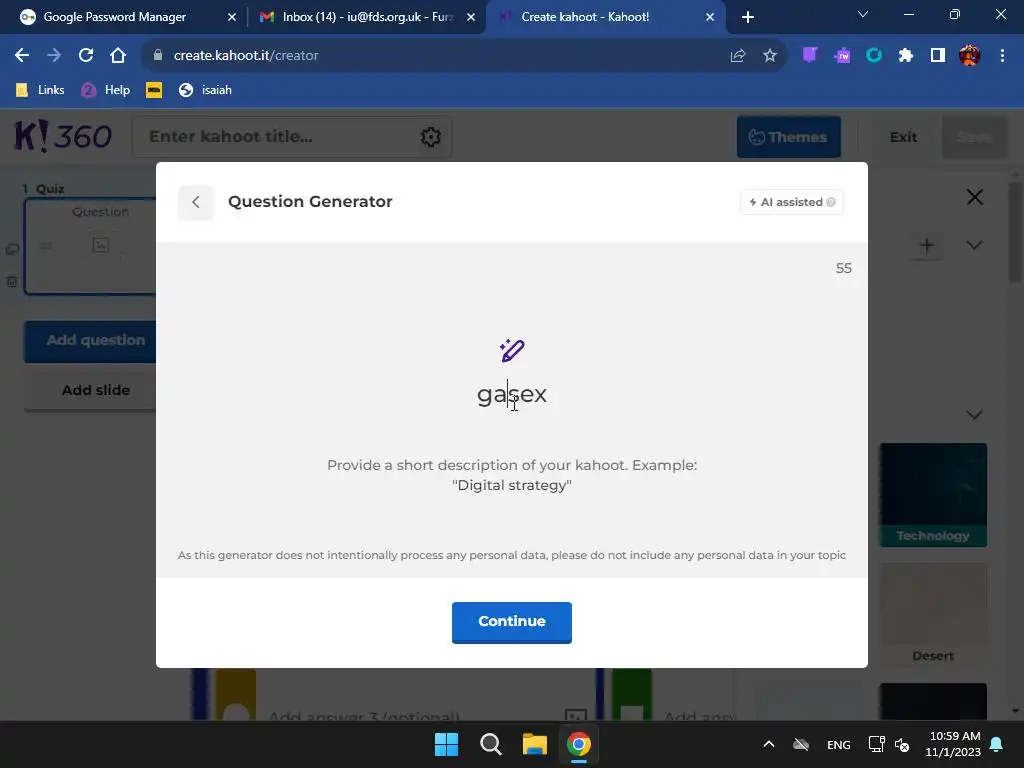The width and height of the screenshot is (1024, 768).
Task: Click the AI assisted badge
Action: (792, 202)
